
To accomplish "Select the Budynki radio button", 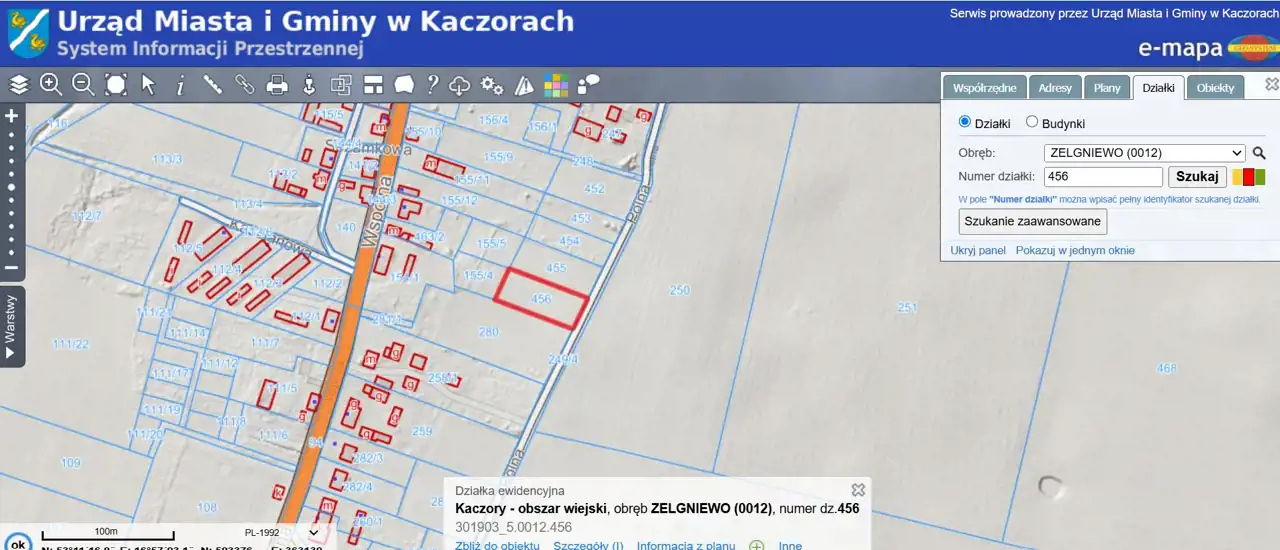I will [x=1032, y=122].
